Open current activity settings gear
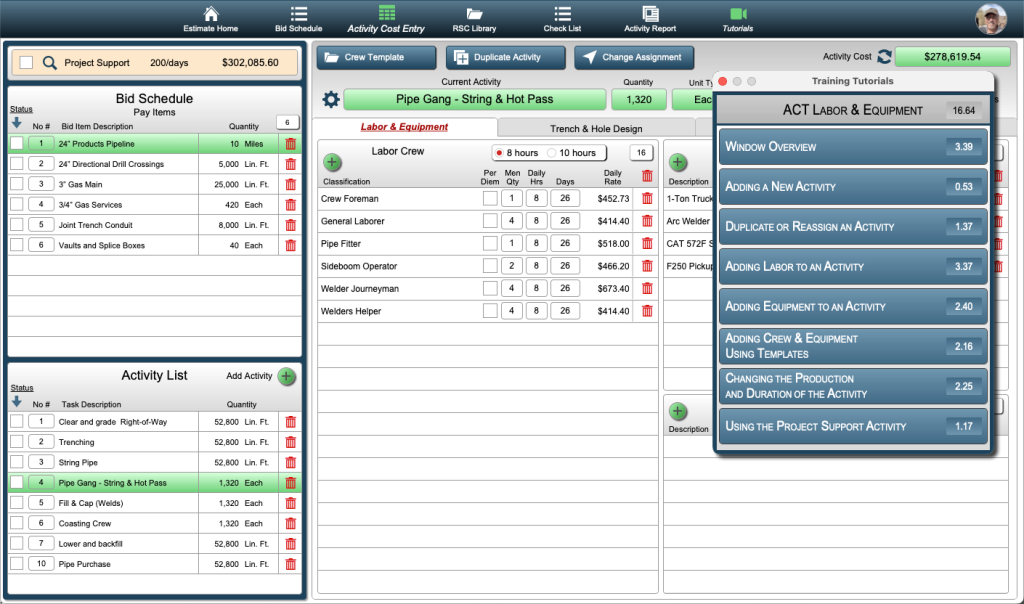Image resolution: width=1024 pixels, height=604 pixels. click(x=331, y=99)
